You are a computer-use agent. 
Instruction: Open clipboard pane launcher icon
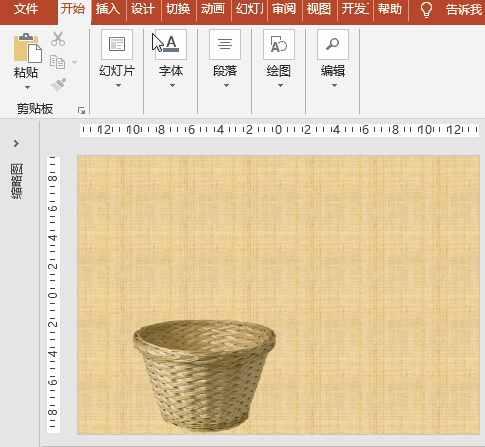pos(81,110)
